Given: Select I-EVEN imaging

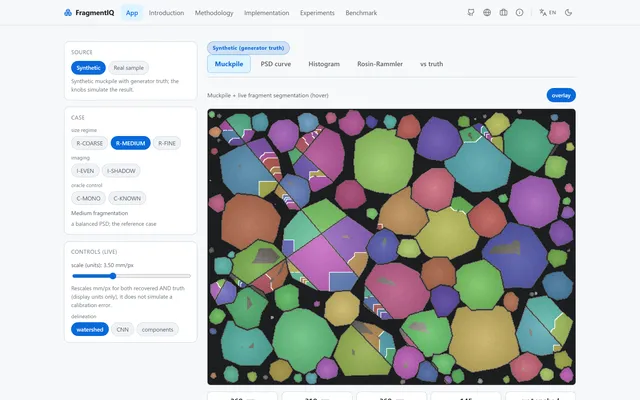Looking at the screenshot, I should coord(85,171).
